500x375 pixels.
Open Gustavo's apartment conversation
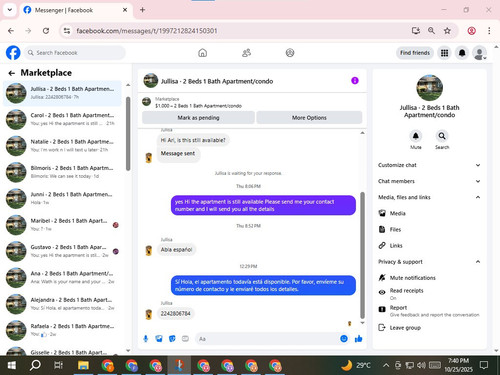point(63,251)
